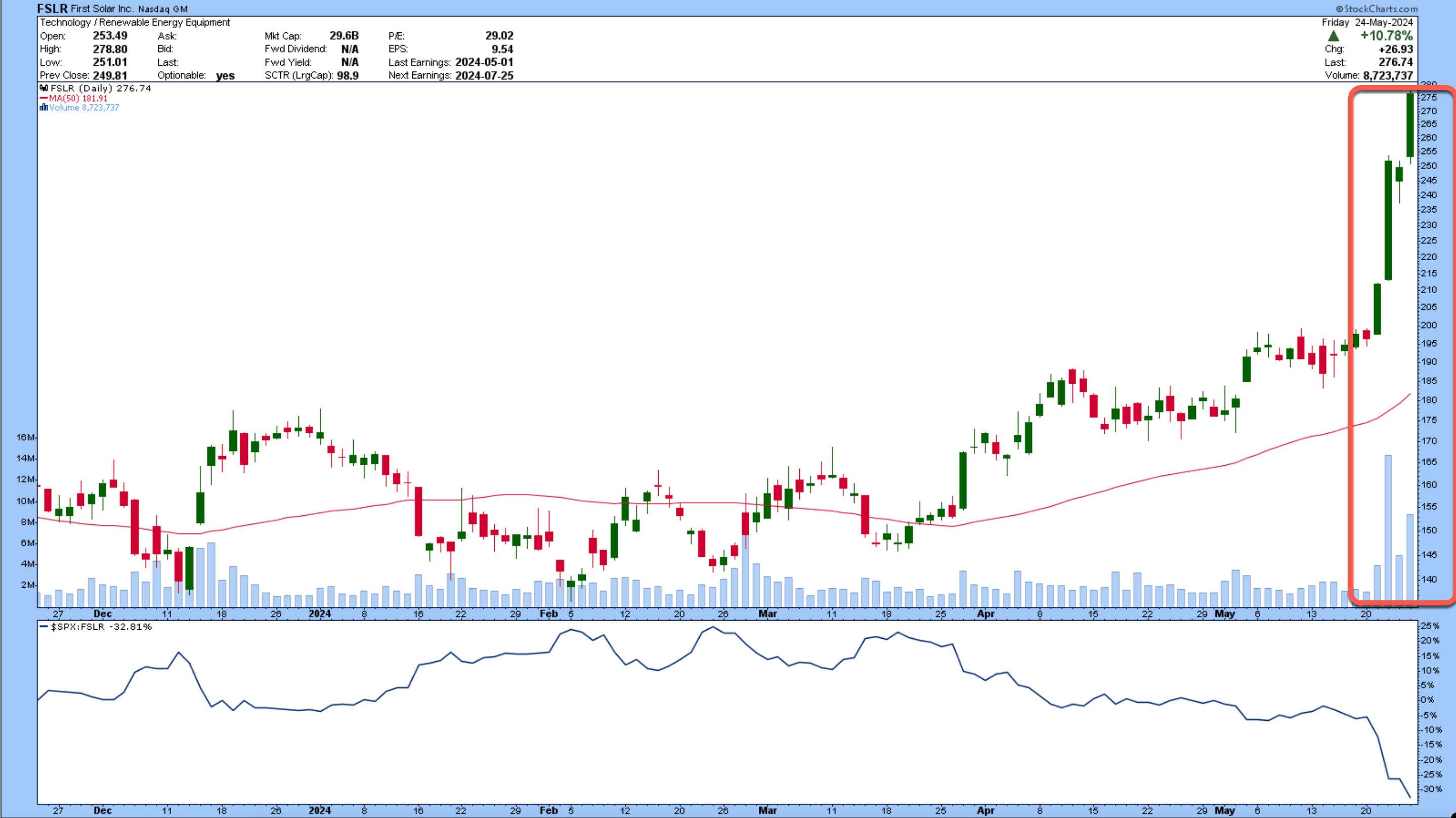Click the Volume 8,723,737 legend label
Viewport: 1456px width, 818px height.
pos(83,108)
